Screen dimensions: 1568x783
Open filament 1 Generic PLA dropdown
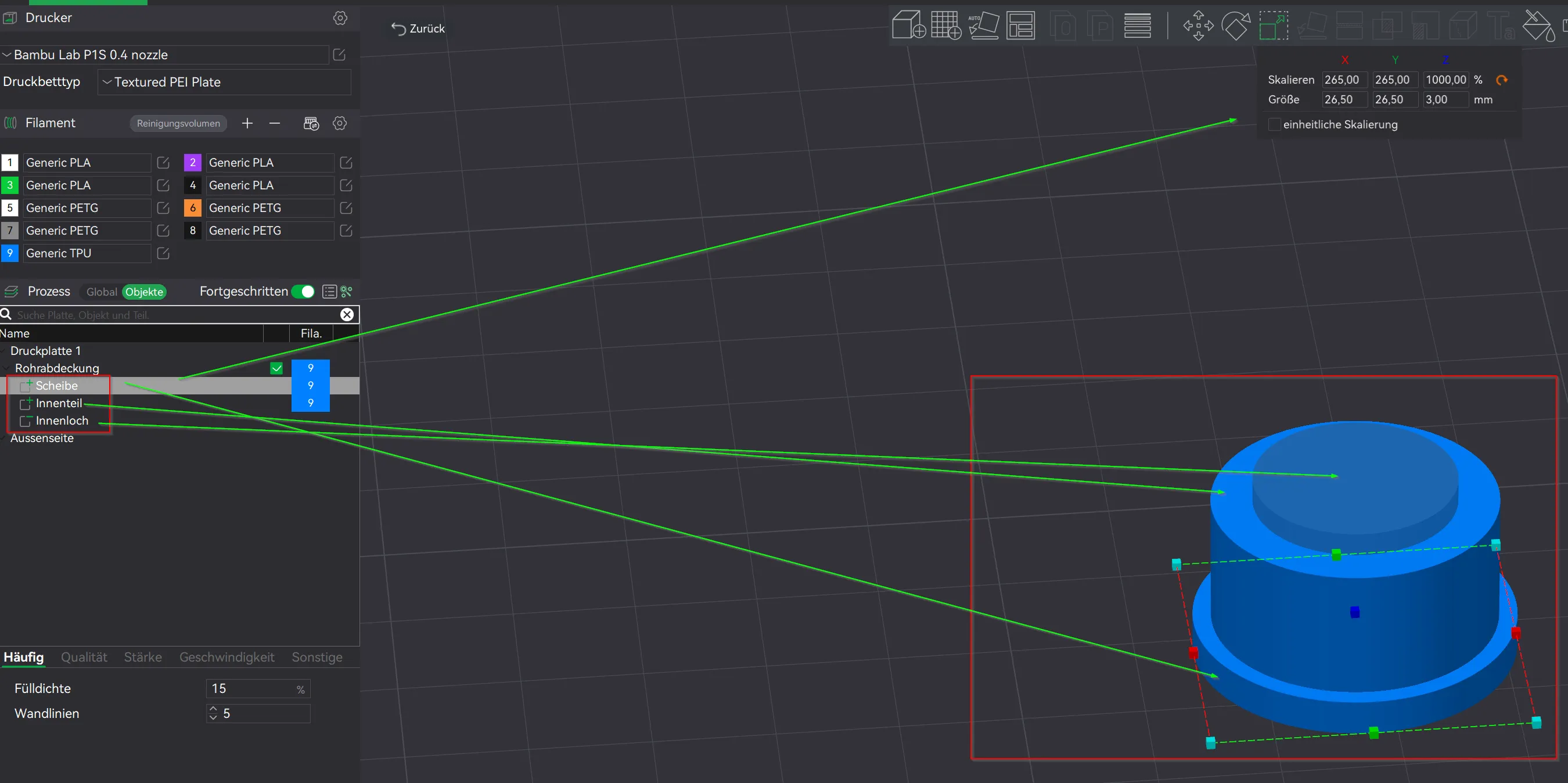point(87,163)
